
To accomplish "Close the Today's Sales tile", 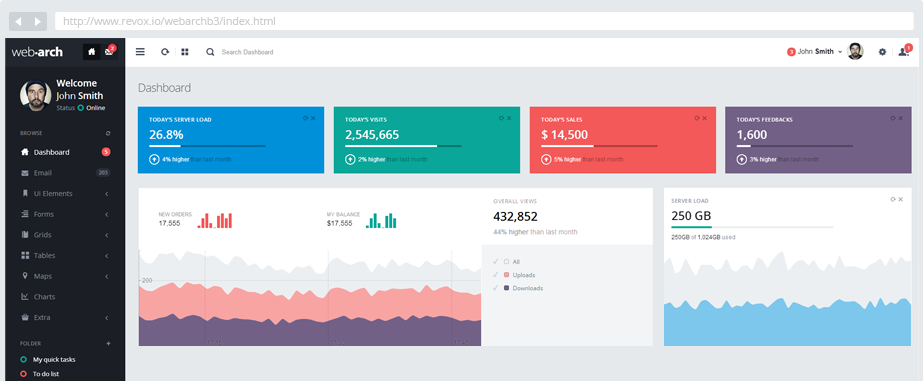I will tap(705, 118).
